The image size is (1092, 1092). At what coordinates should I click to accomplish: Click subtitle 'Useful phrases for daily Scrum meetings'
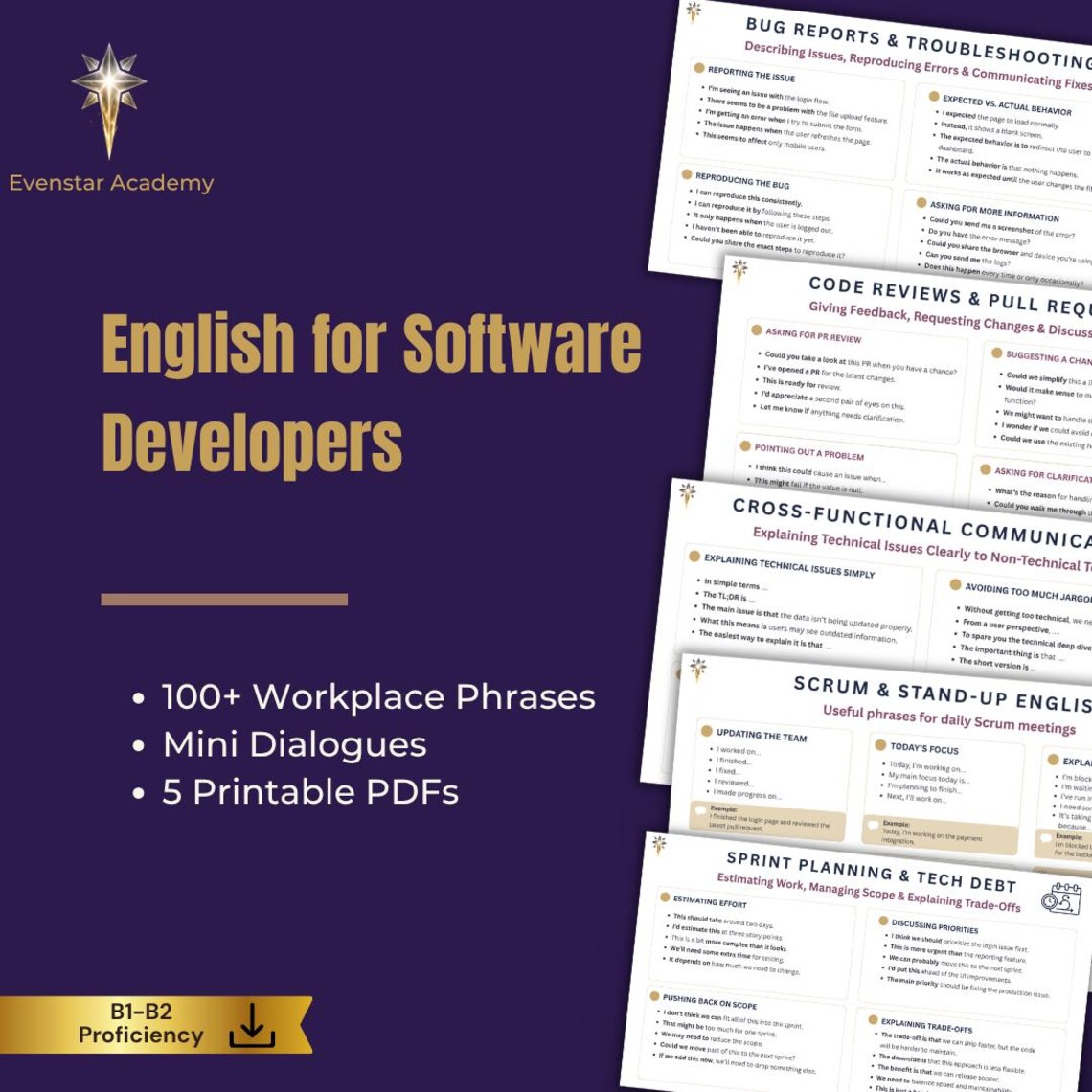(x=949, y=718)
